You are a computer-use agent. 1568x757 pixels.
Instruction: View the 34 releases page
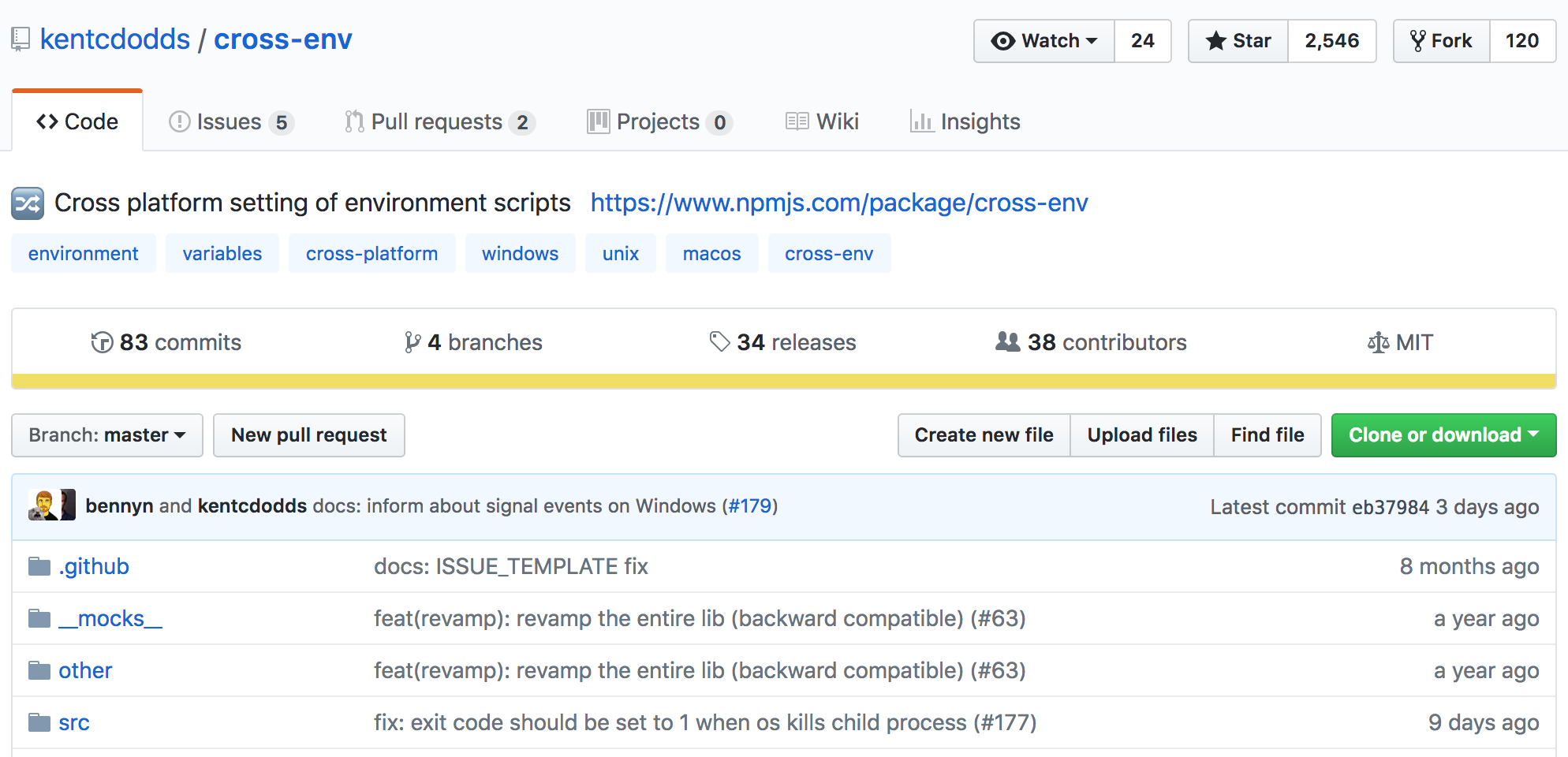(x=782, y=342)
